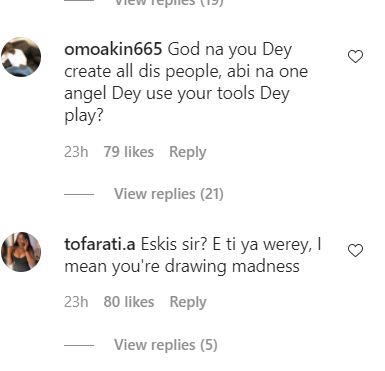
Task: Reply to tofarati.a's madness comment
Action: 188,302
